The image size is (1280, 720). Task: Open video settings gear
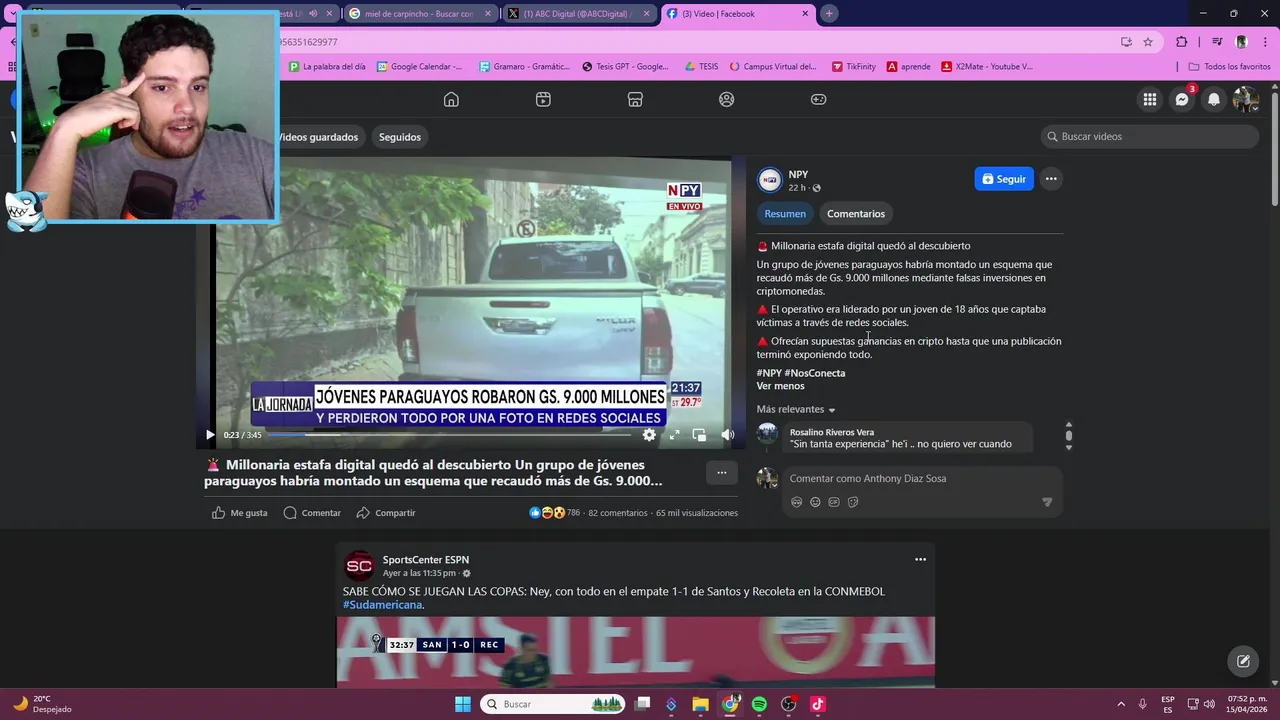(649, 434)
